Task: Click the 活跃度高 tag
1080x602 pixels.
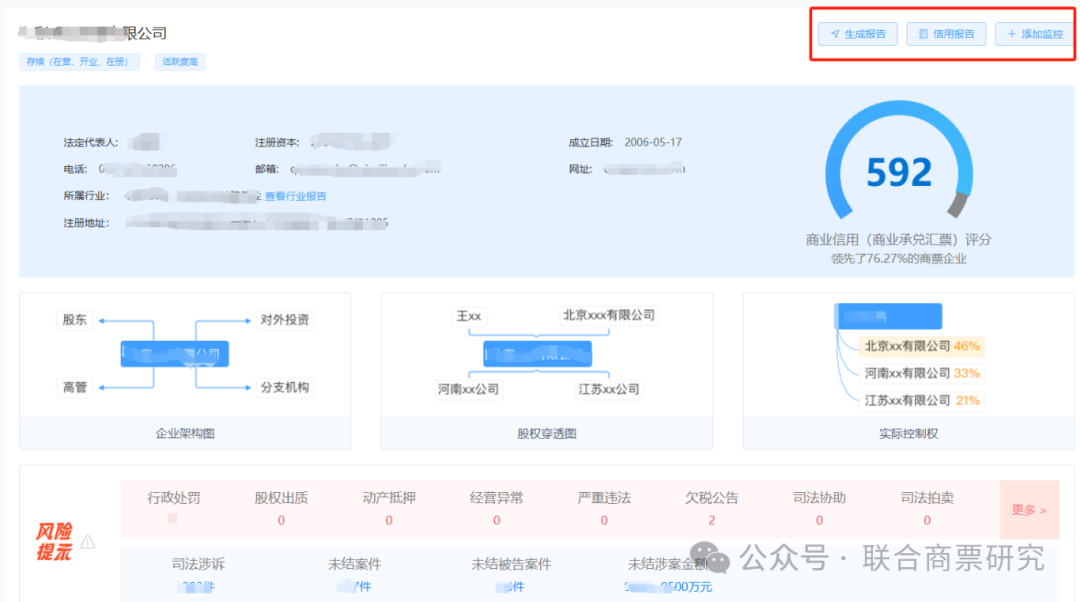Action: coord(179,62)
